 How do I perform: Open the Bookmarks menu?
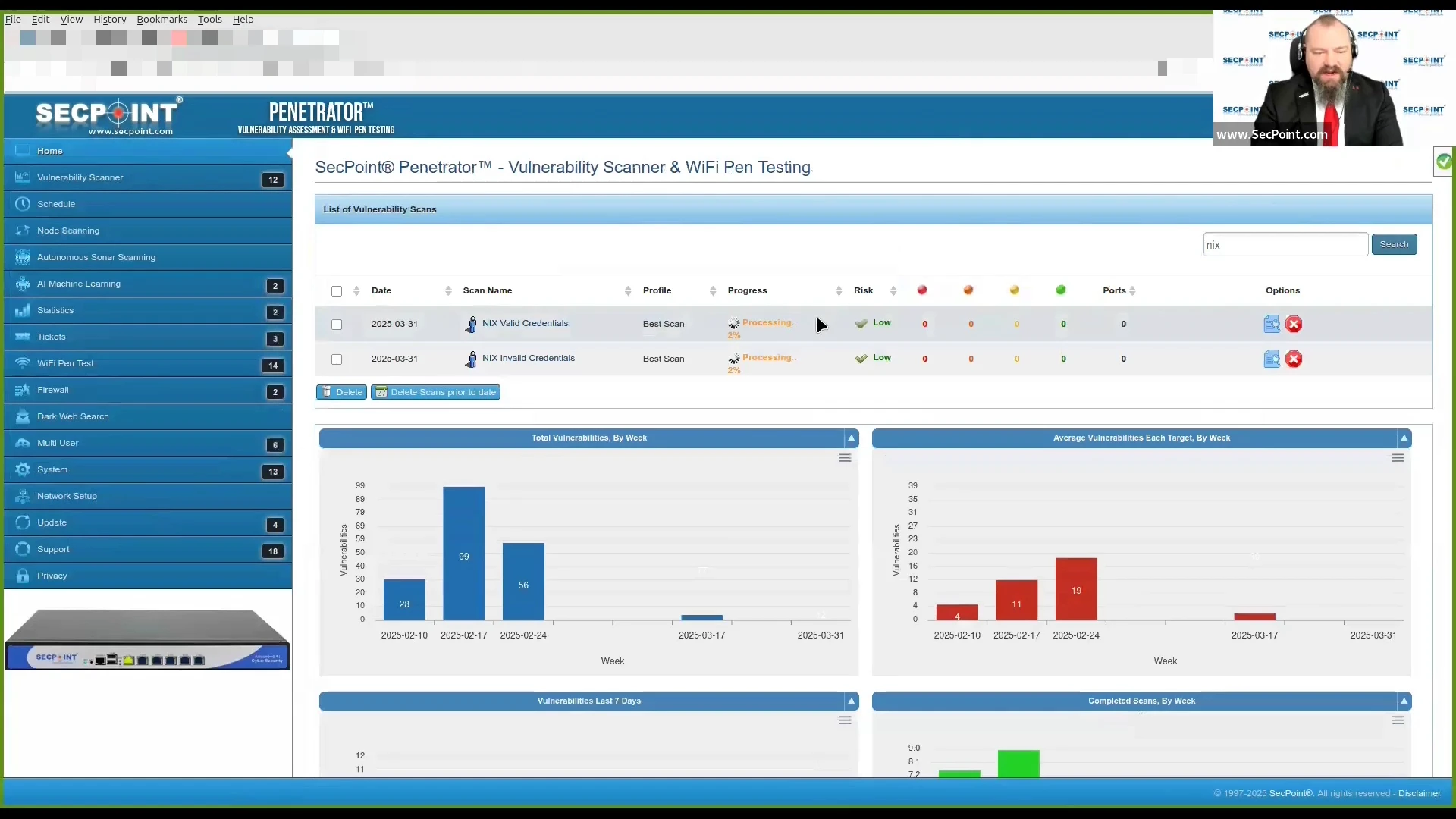162,20
